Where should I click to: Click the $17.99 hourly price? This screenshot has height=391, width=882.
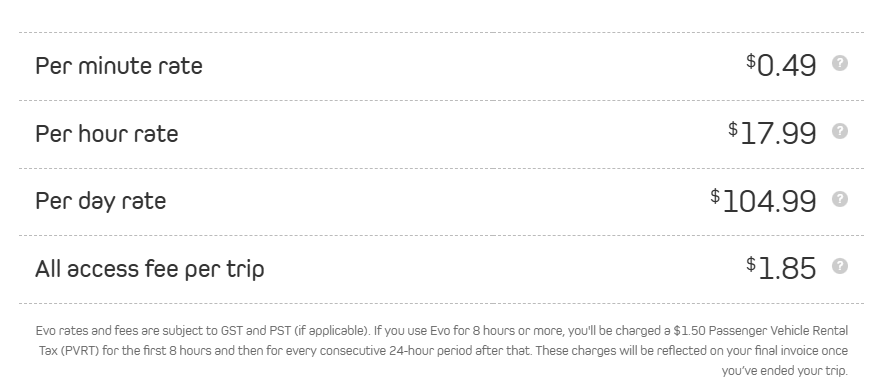click(x=772, y=133)
